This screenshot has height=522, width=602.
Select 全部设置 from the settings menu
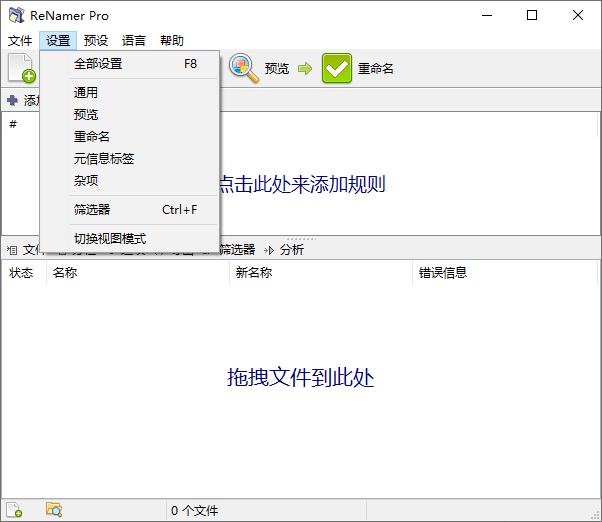pyautogui.click(x=130, y=64)
